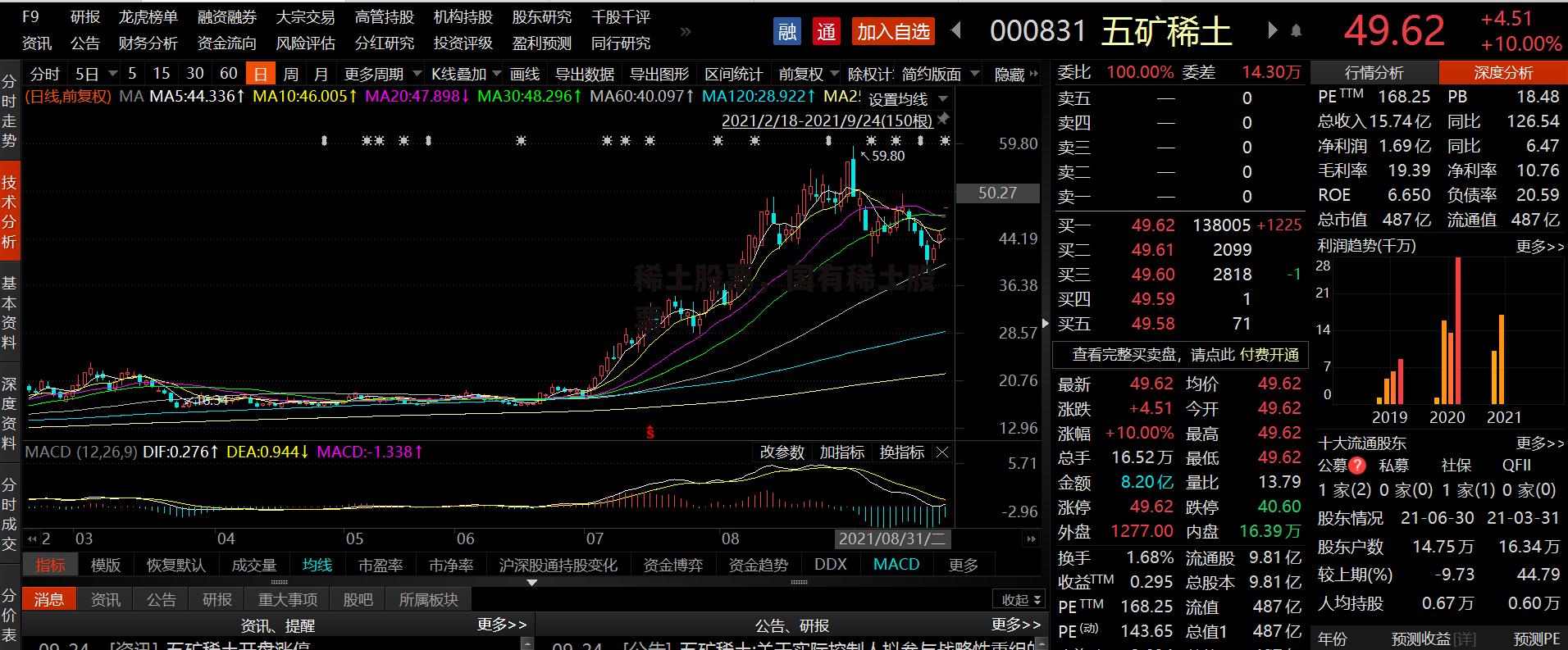
Task: Open the 所属板块 tab
Action: [x=429, y=600]
